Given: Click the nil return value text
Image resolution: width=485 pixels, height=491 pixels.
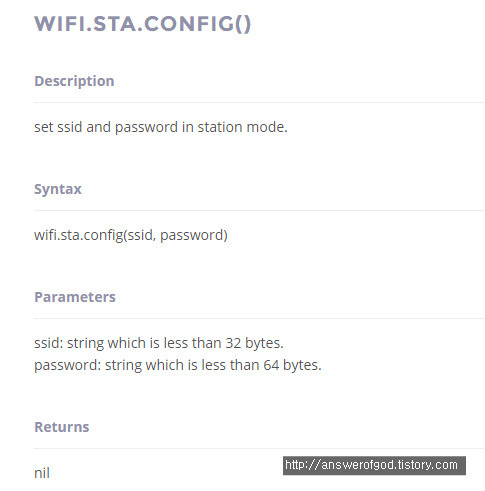Looking at the screenshot, I should click(x=42, y=473).
